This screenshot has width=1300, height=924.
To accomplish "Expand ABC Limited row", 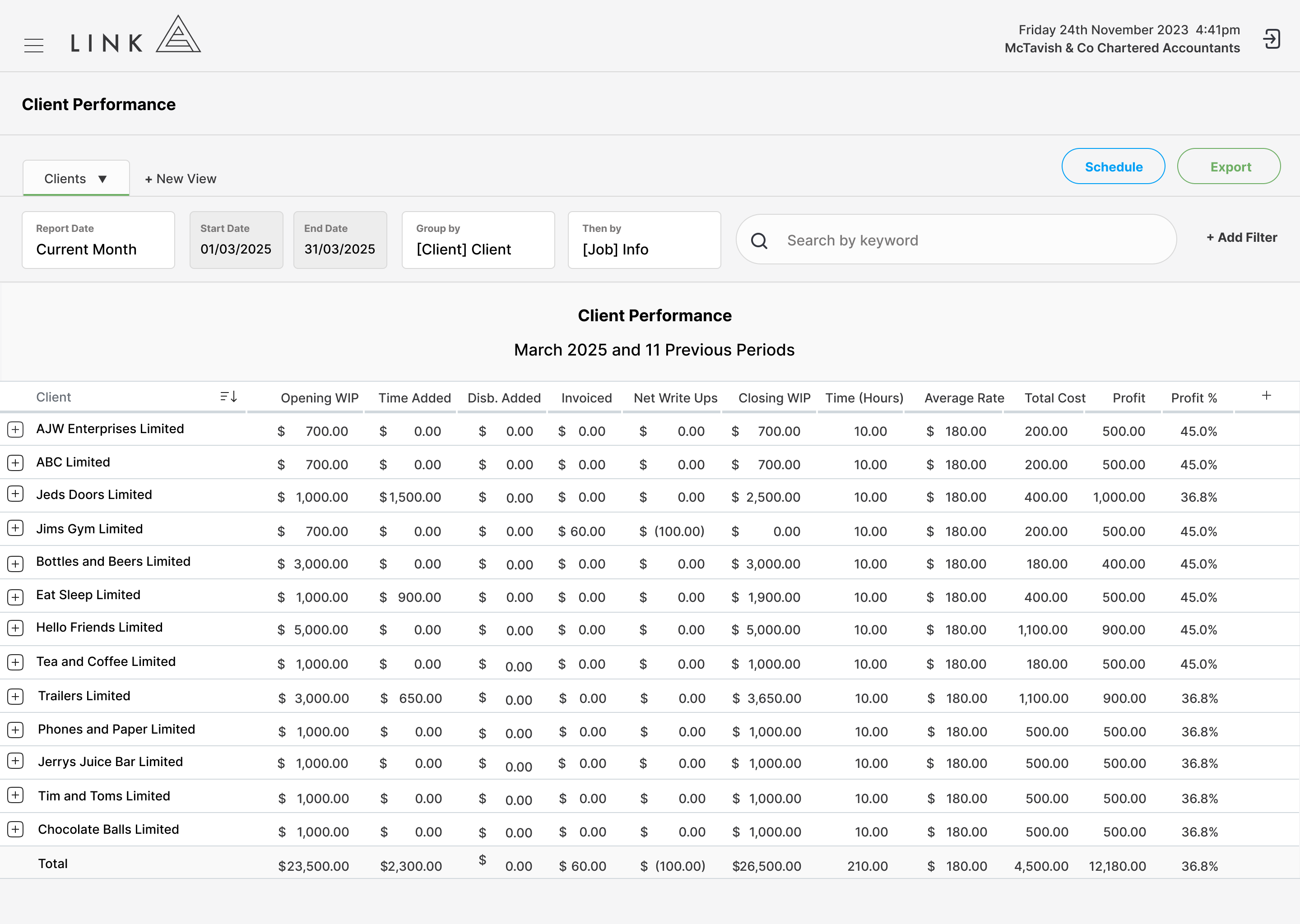I will pyautogui.click(x=15, y=462).
